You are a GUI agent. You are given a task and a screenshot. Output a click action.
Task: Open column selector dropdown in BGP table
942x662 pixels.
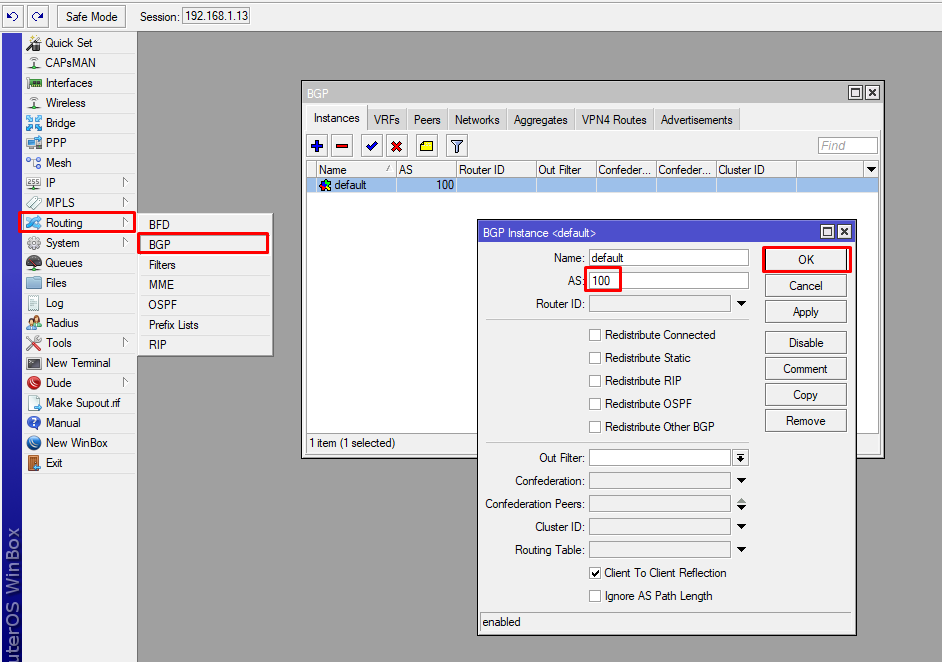[x=871, y=169]
